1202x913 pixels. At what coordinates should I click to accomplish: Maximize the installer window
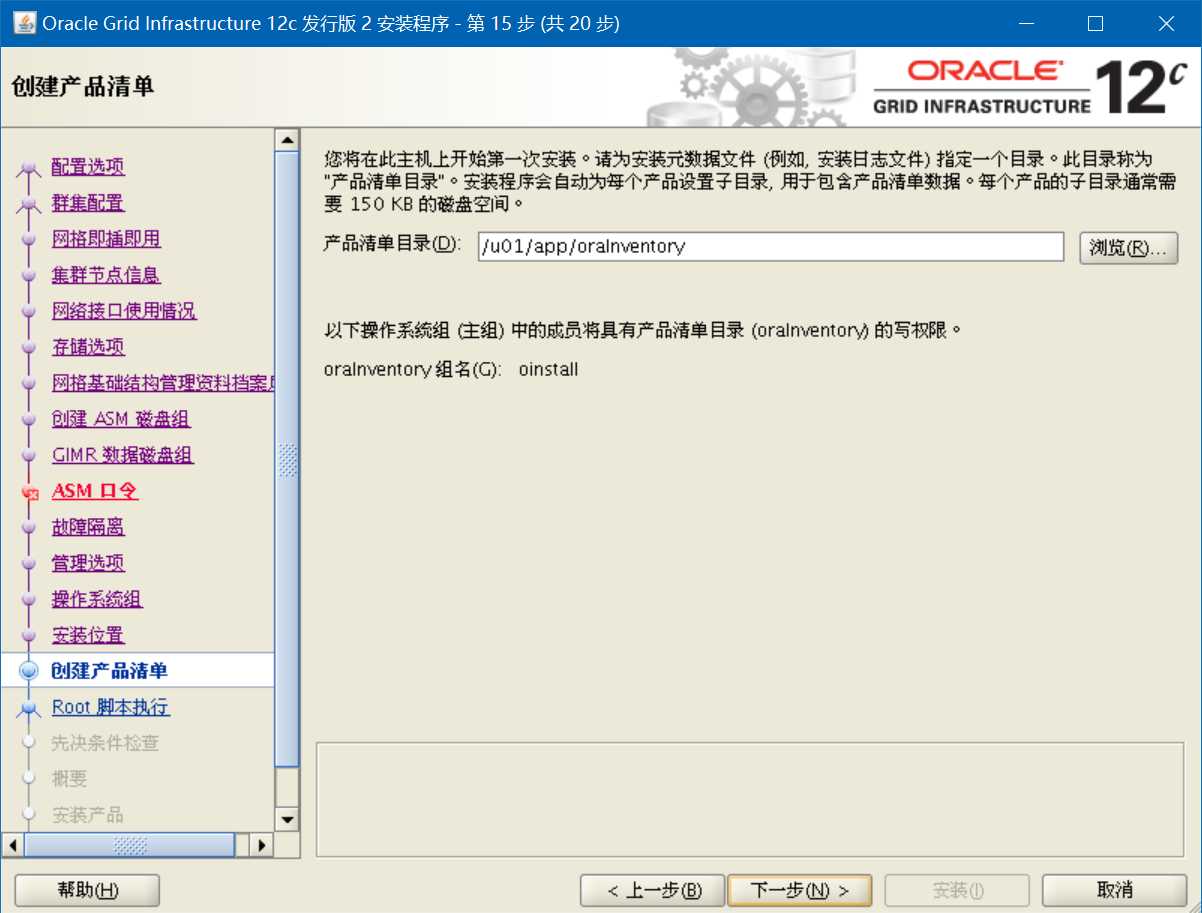click(x=1095, y=23)
